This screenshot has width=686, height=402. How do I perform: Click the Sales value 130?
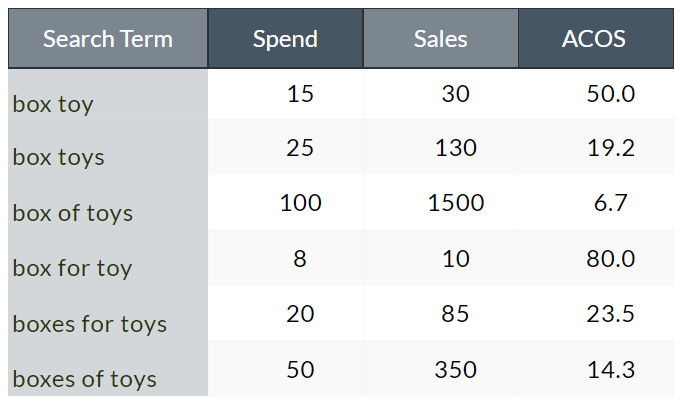tap(455, 148)
